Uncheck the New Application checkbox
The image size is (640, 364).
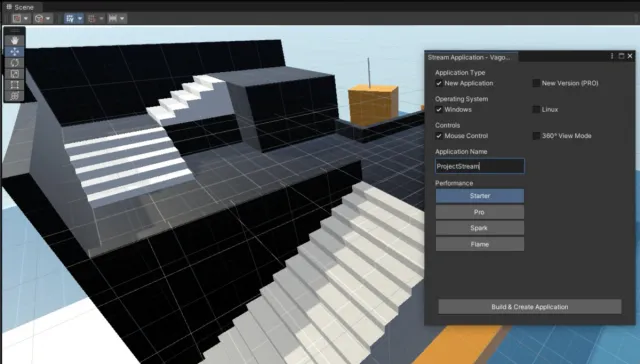tap(439, 83)
